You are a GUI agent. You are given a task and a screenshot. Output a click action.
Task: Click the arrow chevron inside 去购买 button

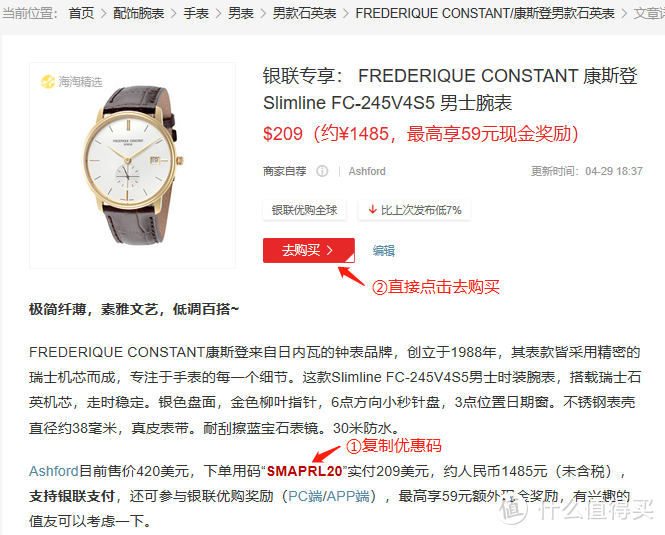[x=330, y=250]
